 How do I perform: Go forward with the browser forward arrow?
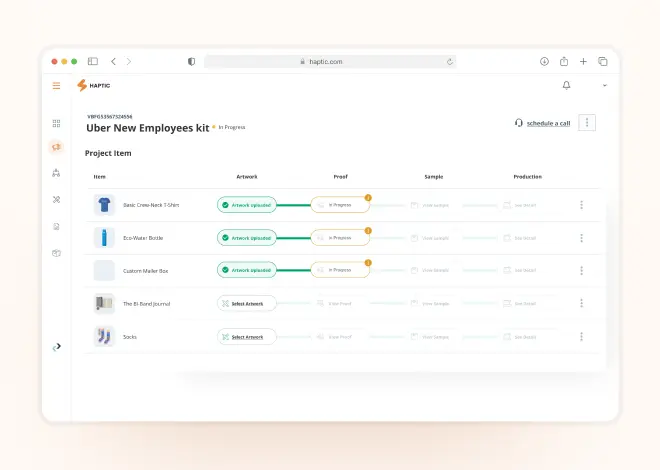tap(129, 61)
